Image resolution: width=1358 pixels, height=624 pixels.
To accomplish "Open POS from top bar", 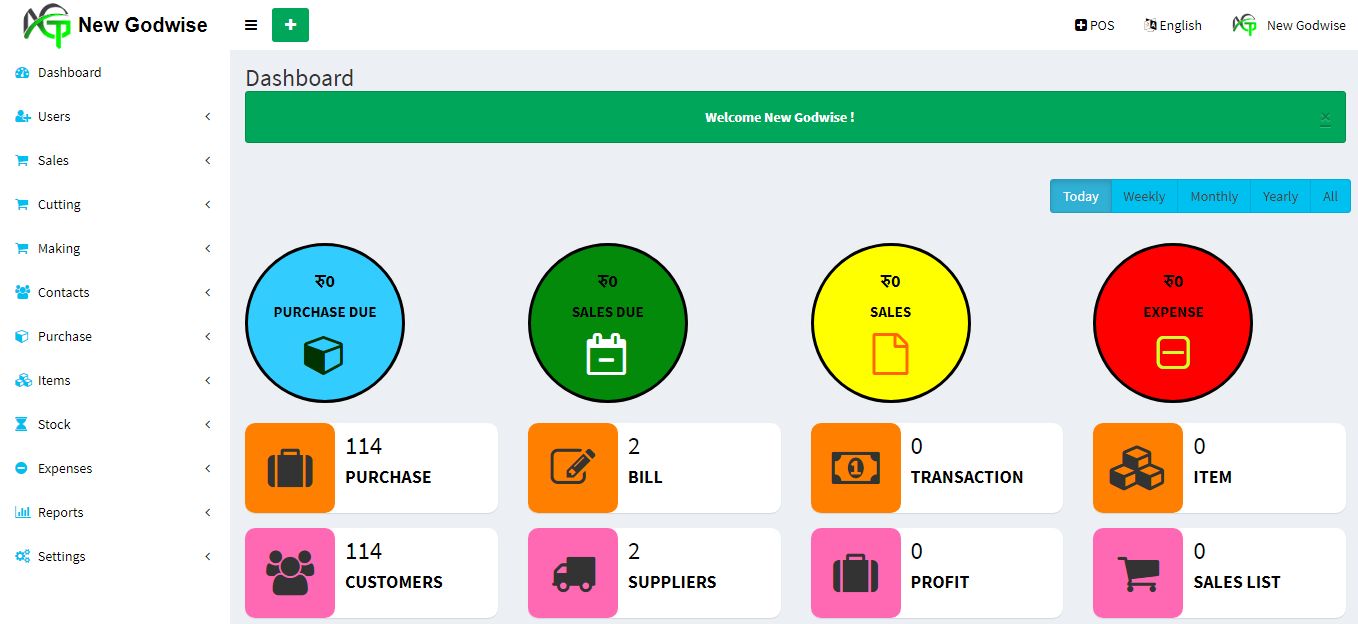I will pos(1094,25).
